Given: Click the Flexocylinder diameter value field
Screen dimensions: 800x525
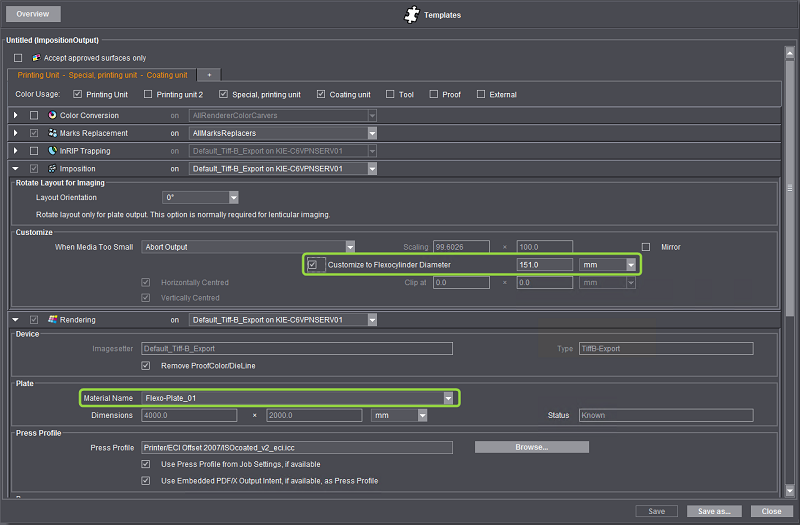Looking at the screenshot, I should 543,265.
